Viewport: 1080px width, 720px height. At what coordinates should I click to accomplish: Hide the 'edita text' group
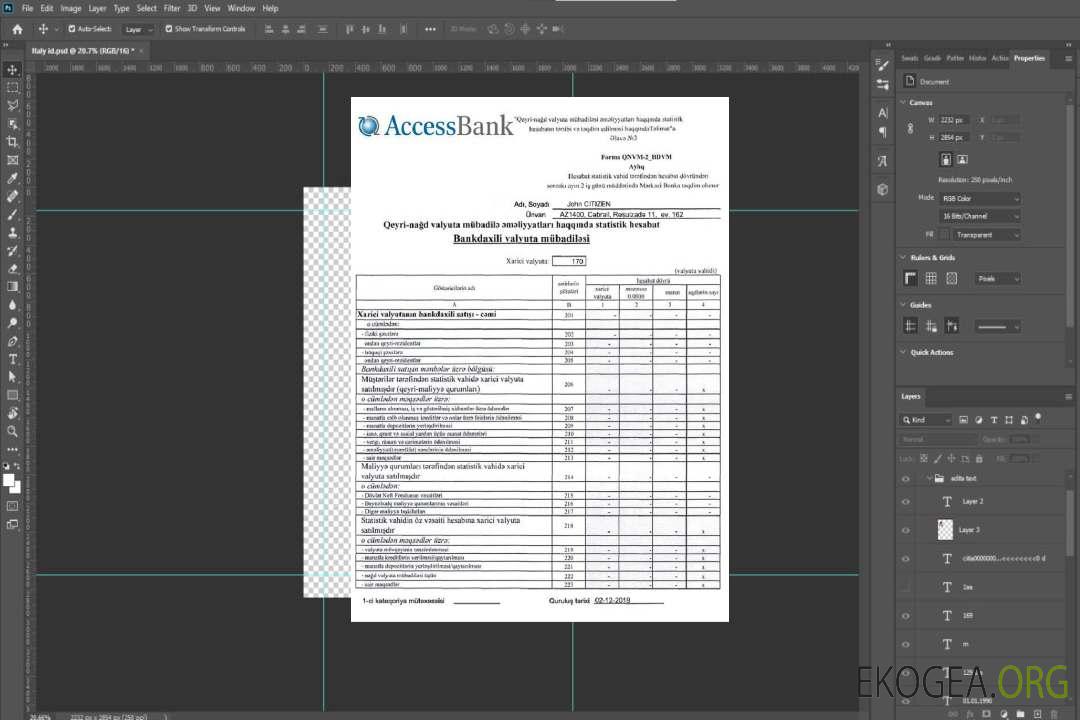[x=906, y=479]
